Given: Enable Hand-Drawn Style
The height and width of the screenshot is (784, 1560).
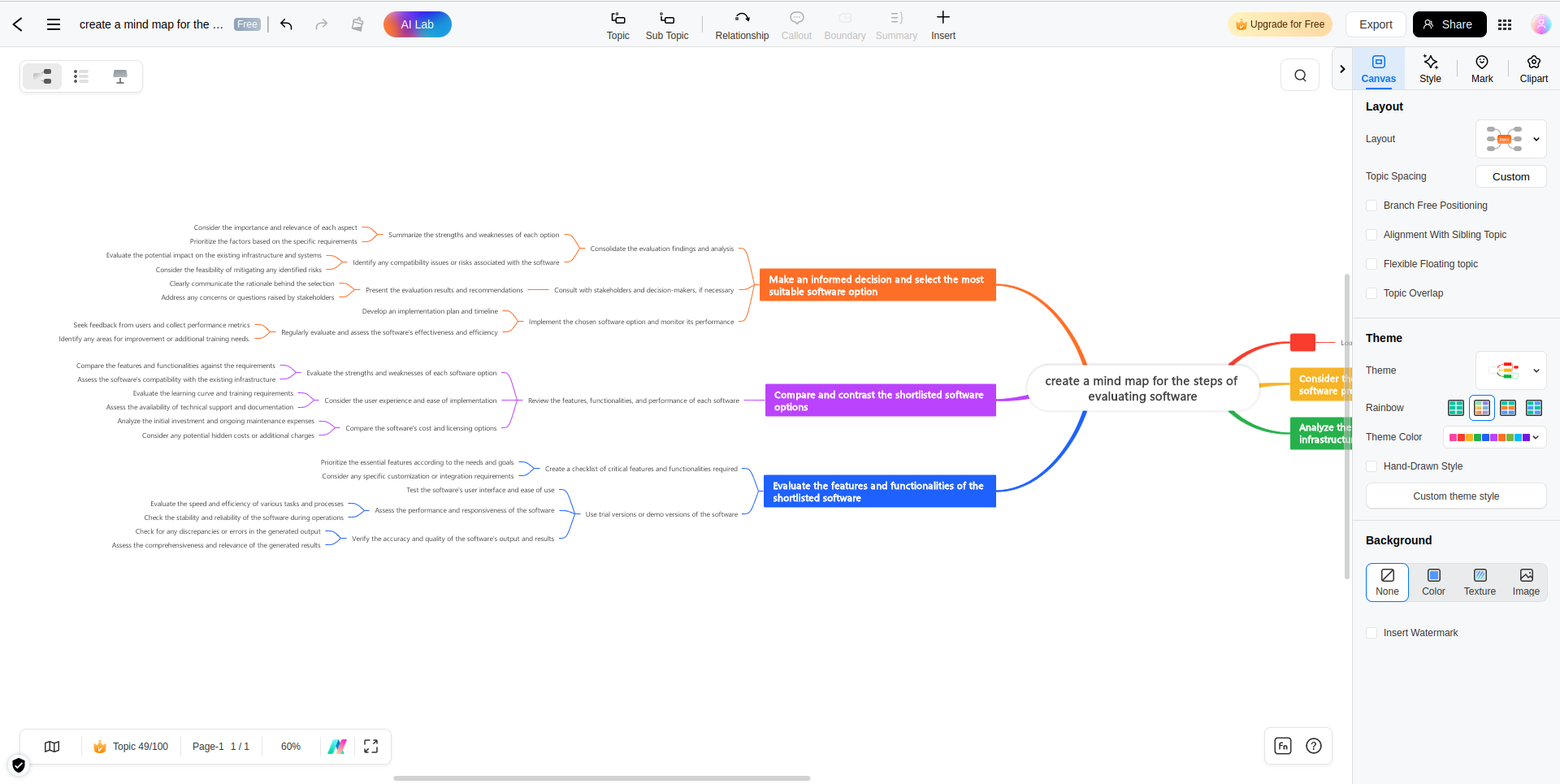Looking at the screenshot, I should [x=1371, y=466].
